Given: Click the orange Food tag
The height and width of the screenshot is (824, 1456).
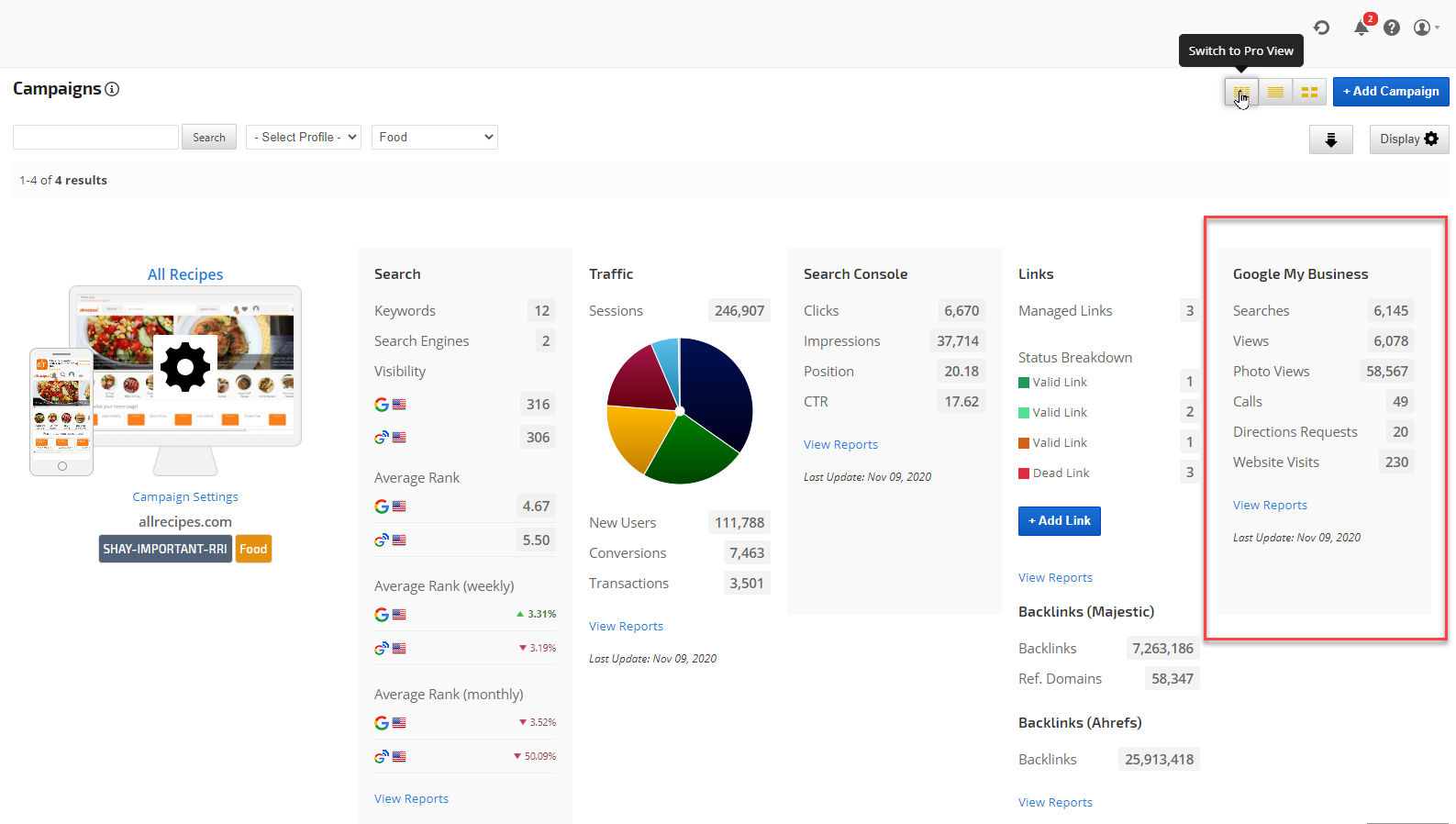Looking at the screenshot, I should [253, 549].
